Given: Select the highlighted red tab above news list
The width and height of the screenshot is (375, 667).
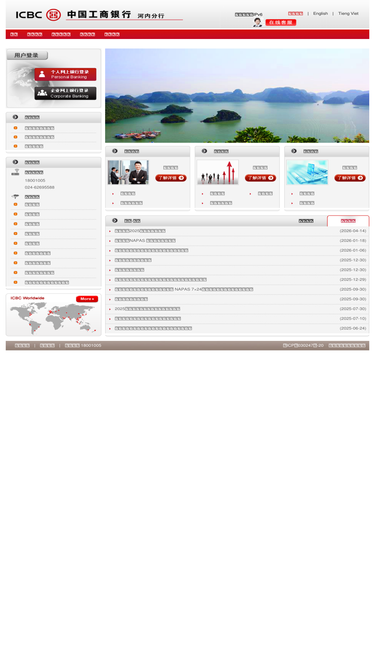Looking at the screenshot, I should tap(348, 221).
